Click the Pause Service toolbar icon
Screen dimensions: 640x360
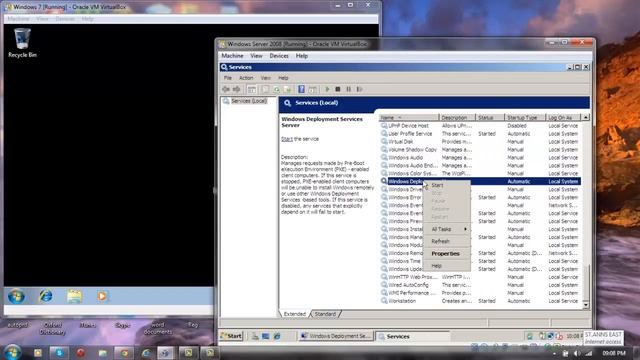(348, 89)
